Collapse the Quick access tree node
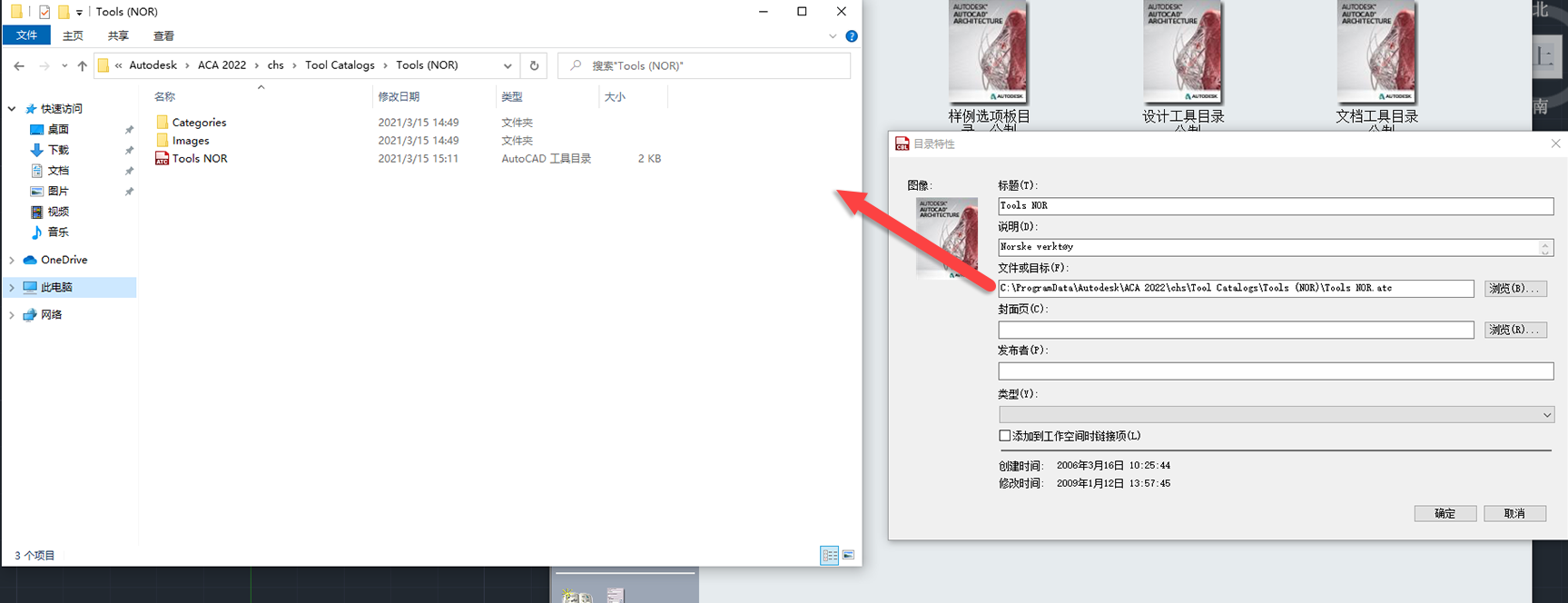The image size is (1568, 603). click(12, 109)
